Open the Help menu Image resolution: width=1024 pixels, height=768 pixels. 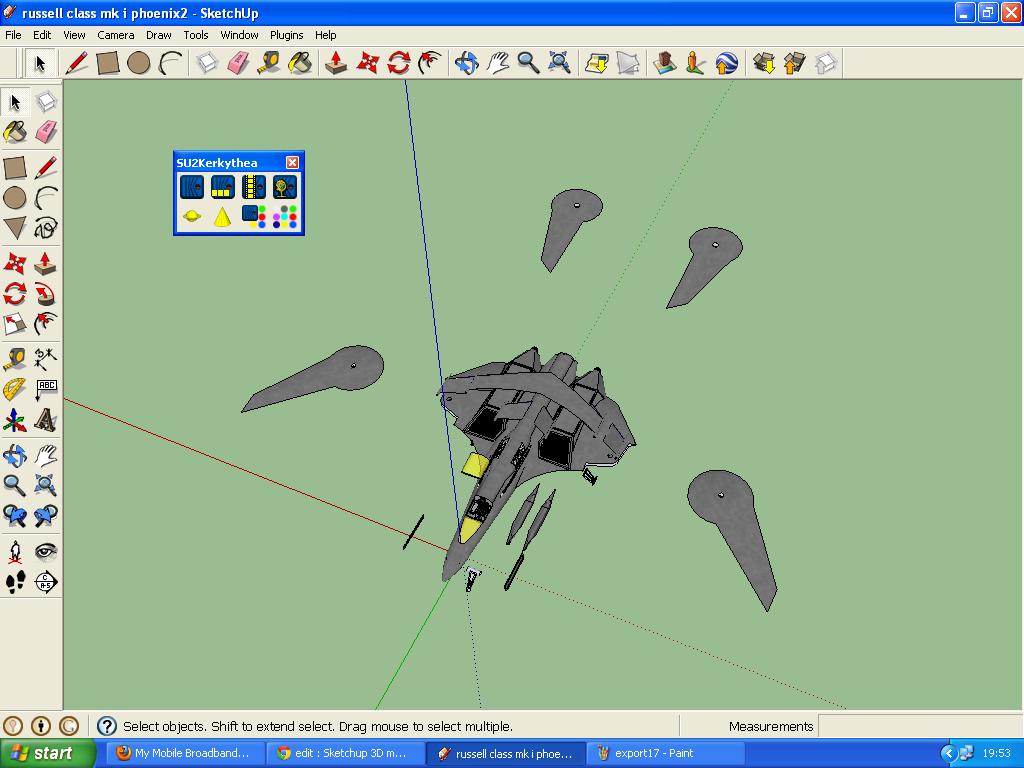(x=325, y=35)
